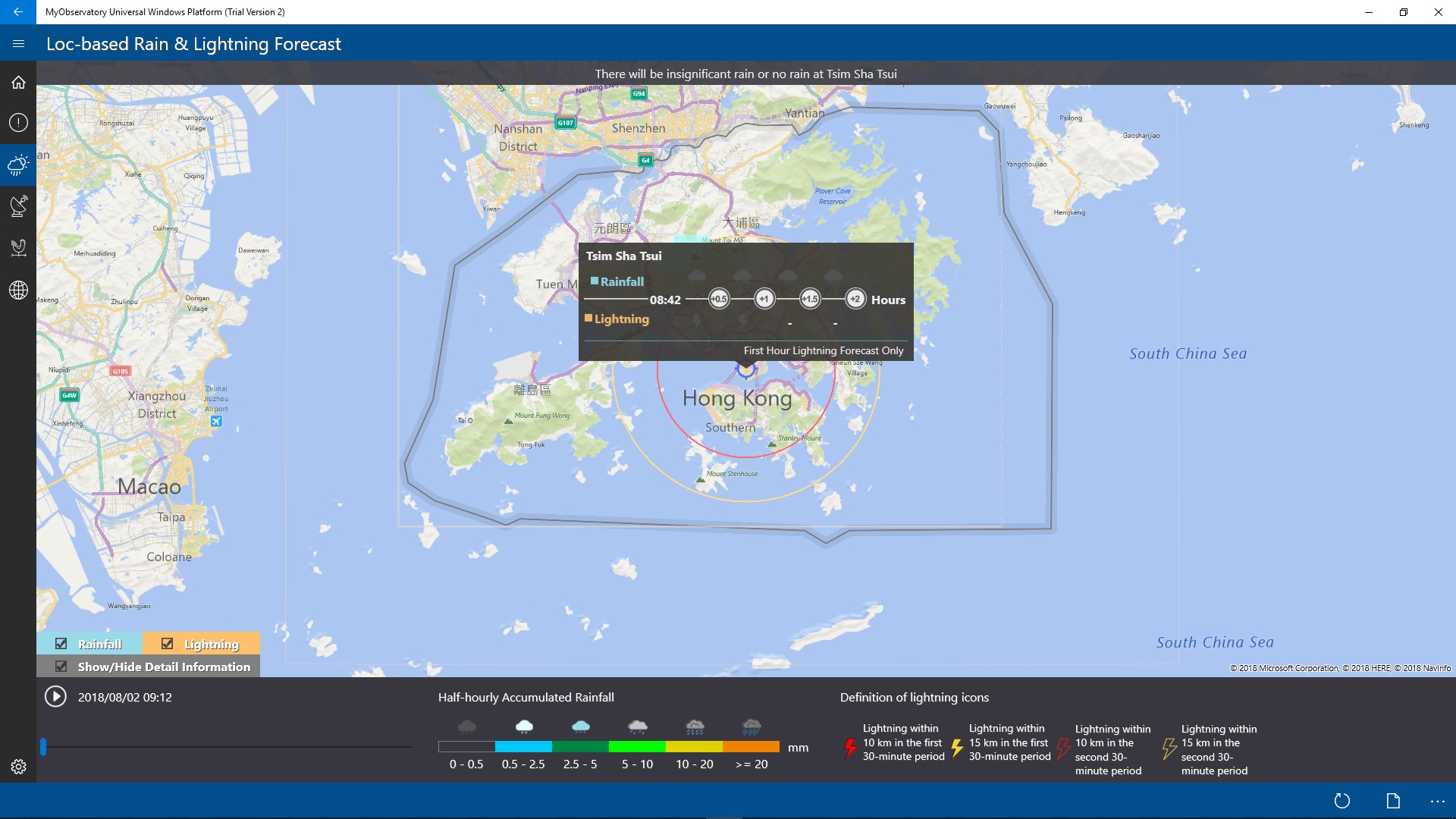The height and width of the screenshot is (819, 1456).
Task: Click the back arrow in the title bar
Action: [18, 12]
